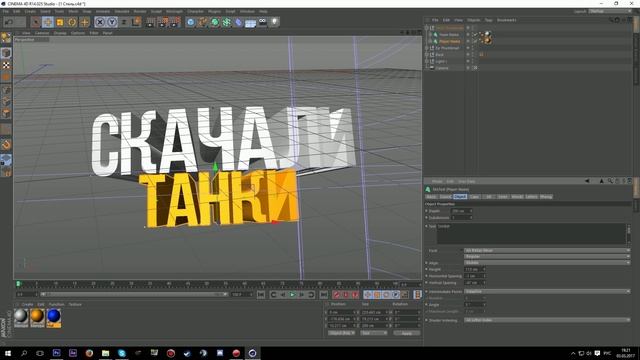The image size is (640, 360).
Task: Click the Depth value field
Action: pyautogui.click(x=460, y=211)
